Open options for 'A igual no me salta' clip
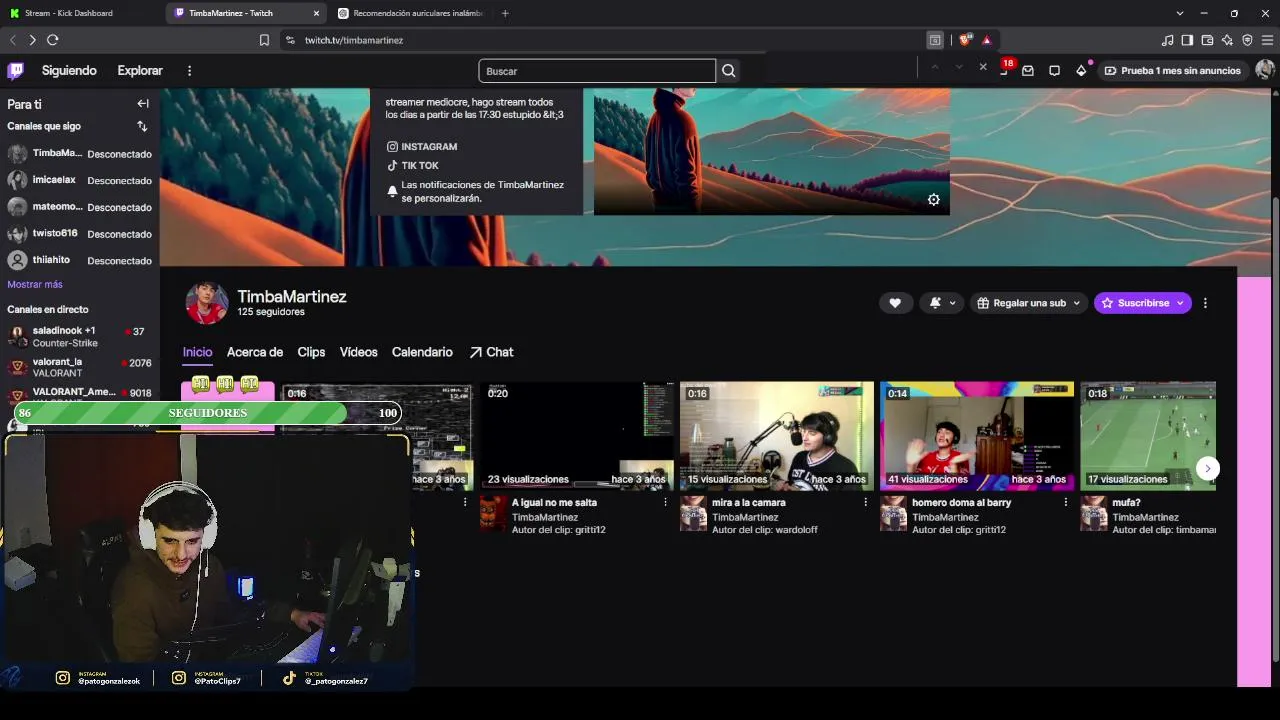 point(665,502)
